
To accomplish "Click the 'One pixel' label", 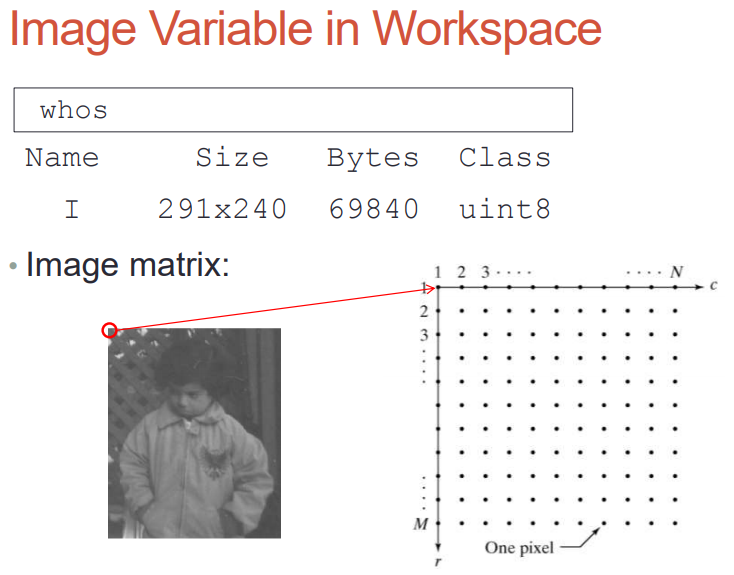I will coord(519,547).
